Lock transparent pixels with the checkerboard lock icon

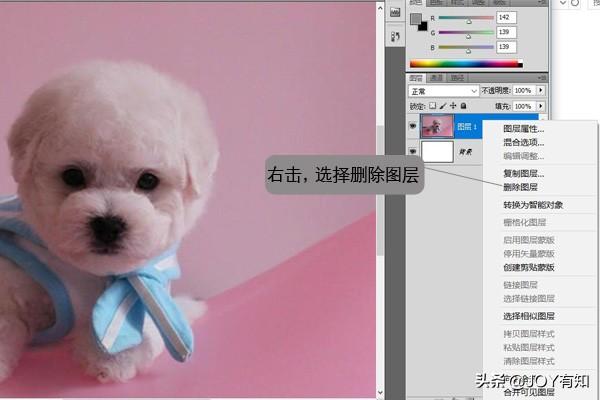pyautogui.click(x=432, y=106)
